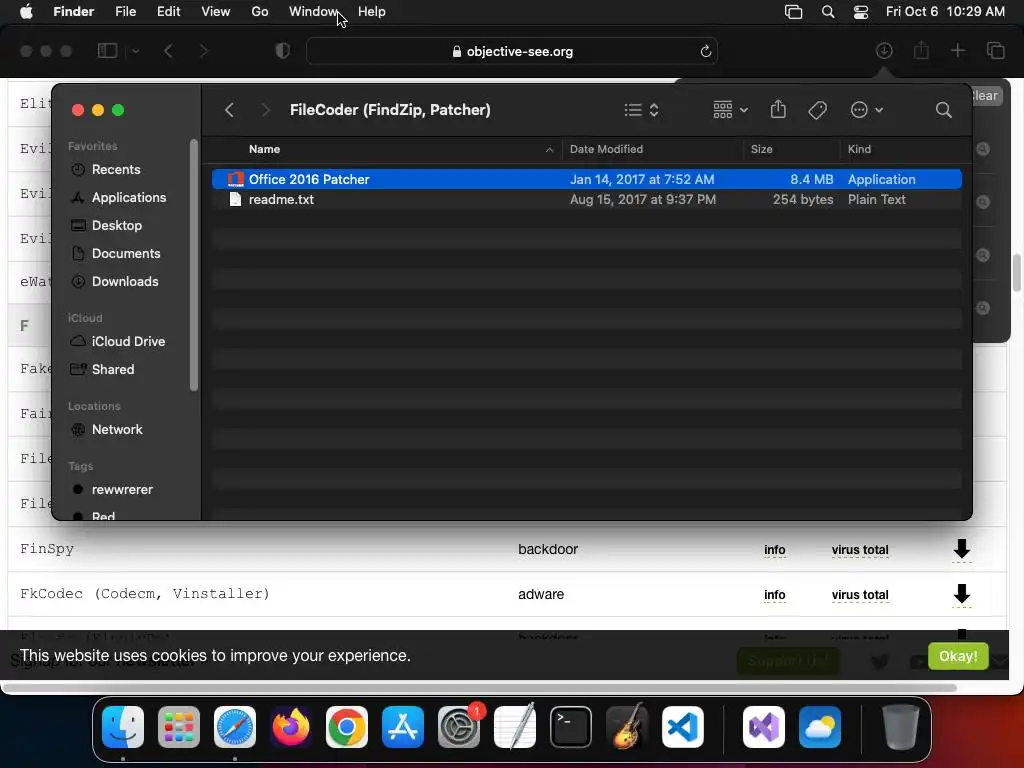
Task: Click Safari address bar objective-see.org
Action: (x=512, y=52)
